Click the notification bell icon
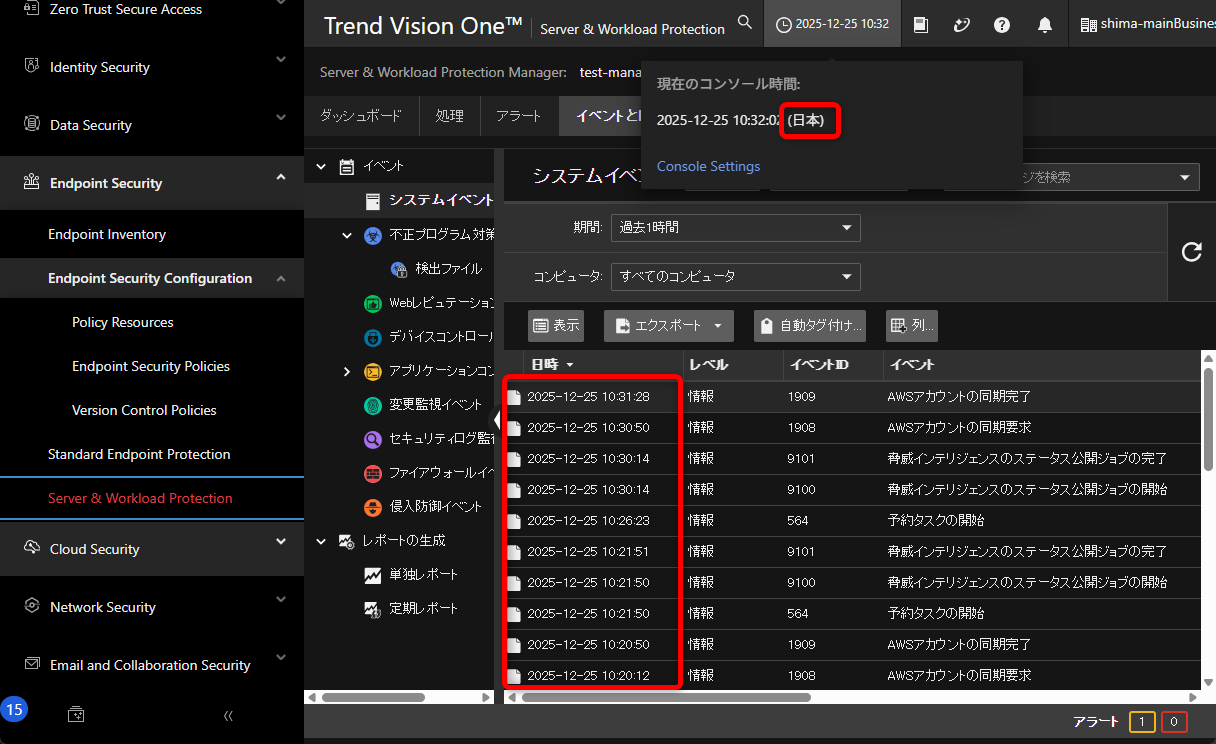This screenshot has width=1216, height=744. coord(1044,24)
